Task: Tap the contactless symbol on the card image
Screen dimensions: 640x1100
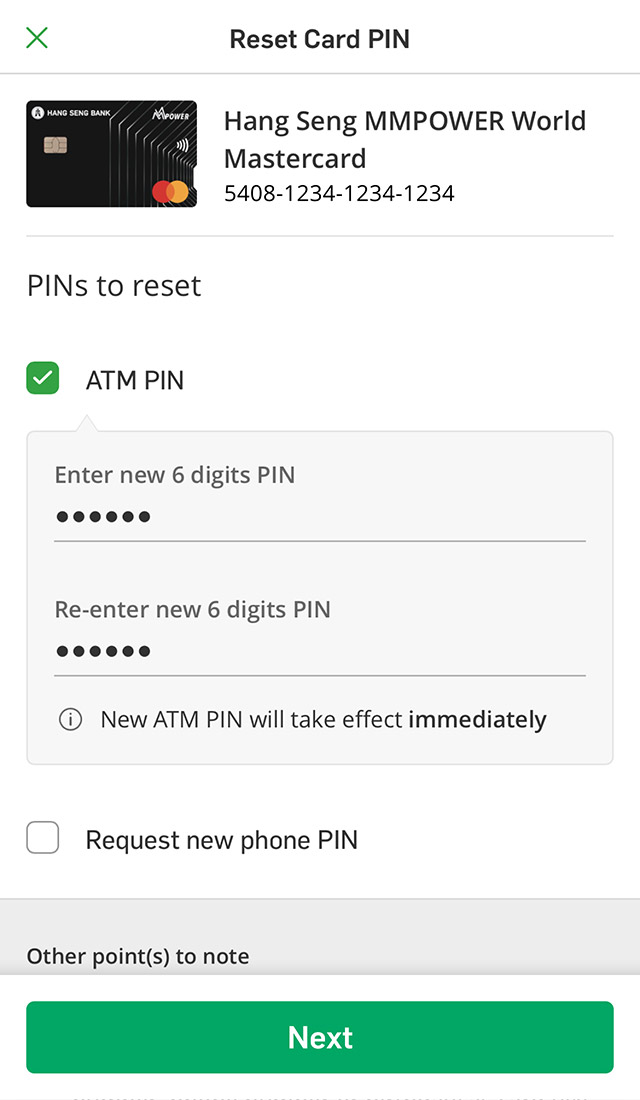Action: 182,143
